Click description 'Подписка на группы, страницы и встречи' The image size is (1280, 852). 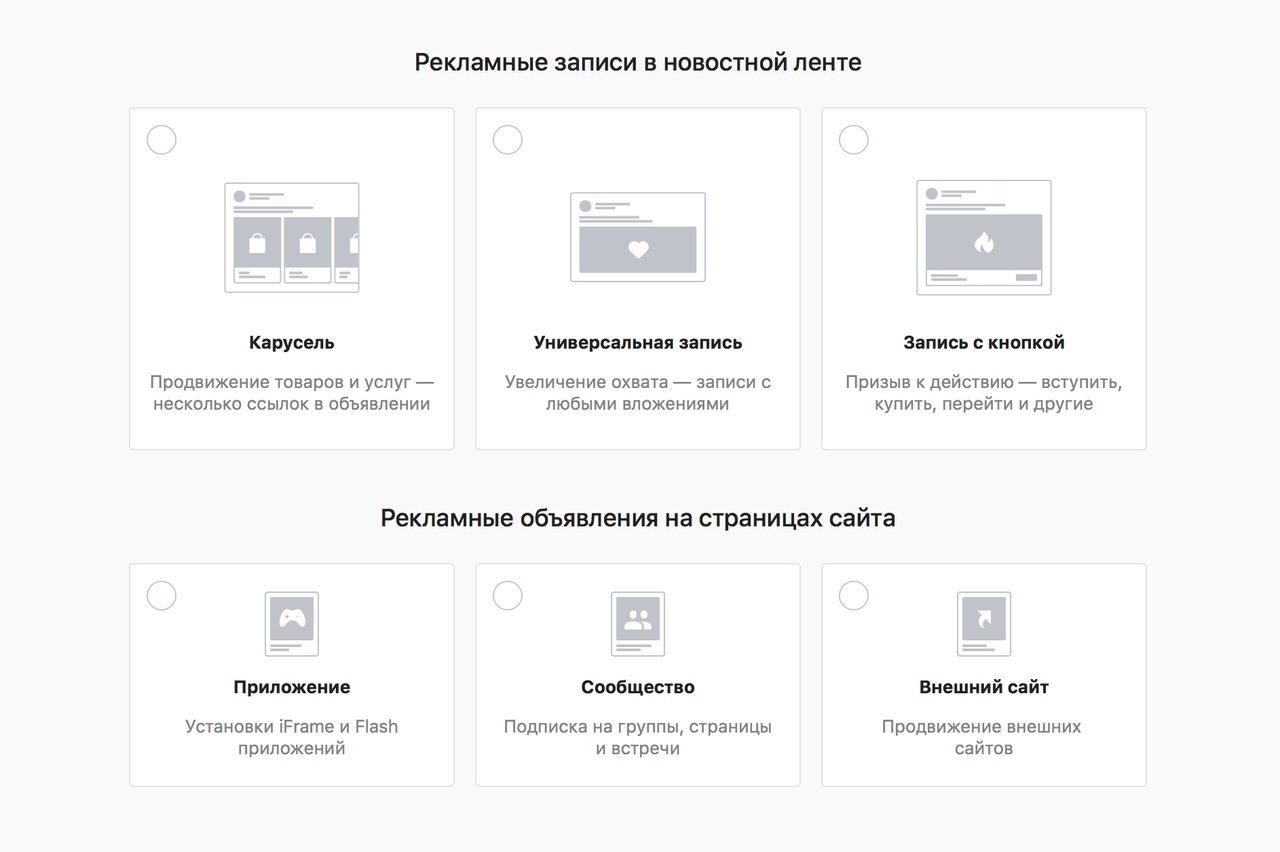pos(638,738)
